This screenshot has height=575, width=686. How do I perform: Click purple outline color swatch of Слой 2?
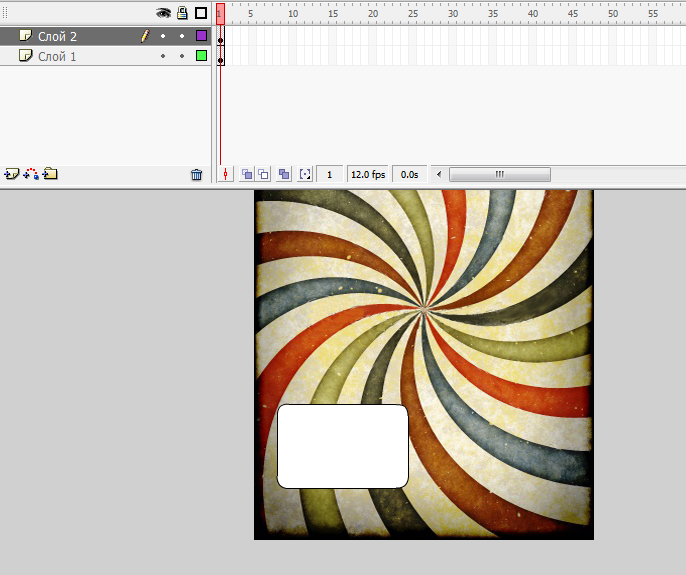coord(201,35)
